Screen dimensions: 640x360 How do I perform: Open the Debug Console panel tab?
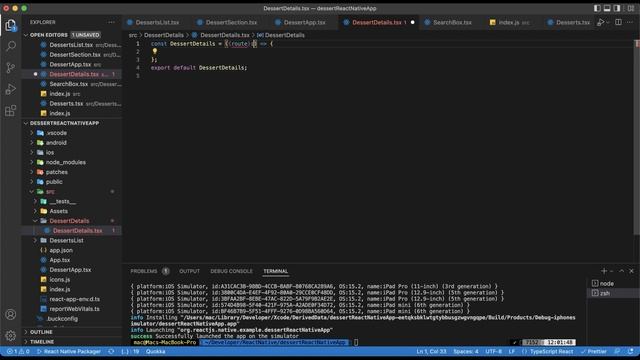pyautogui.click(x=231, y=271)
